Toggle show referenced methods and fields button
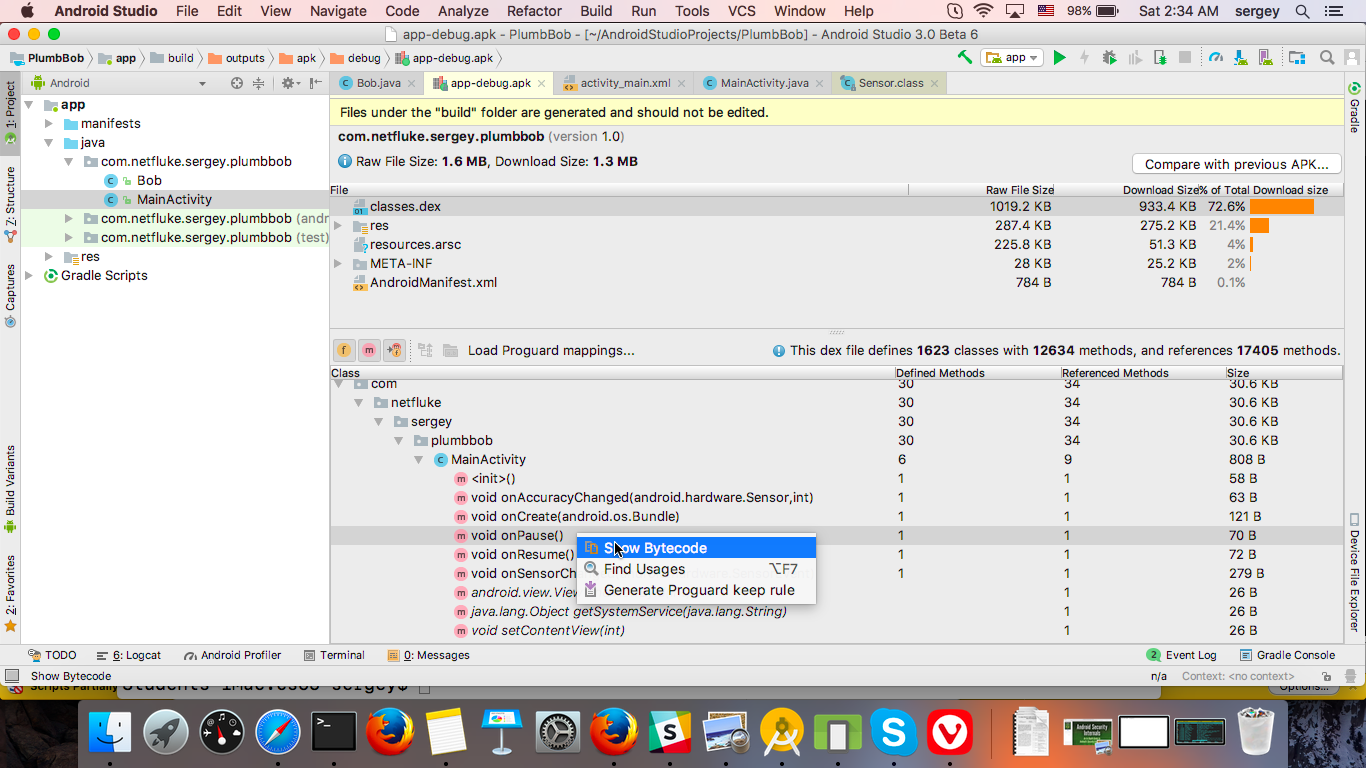Image resolution: width=1366 pixels, height=768 pixels. [394, 350]
